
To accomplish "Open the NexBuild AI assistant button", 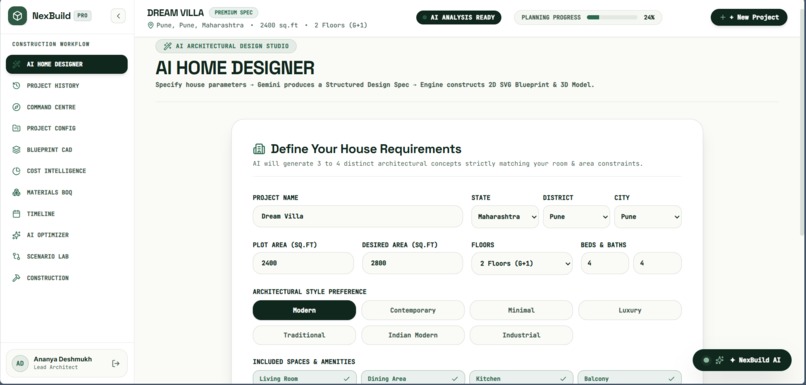I will click(742, 360).
